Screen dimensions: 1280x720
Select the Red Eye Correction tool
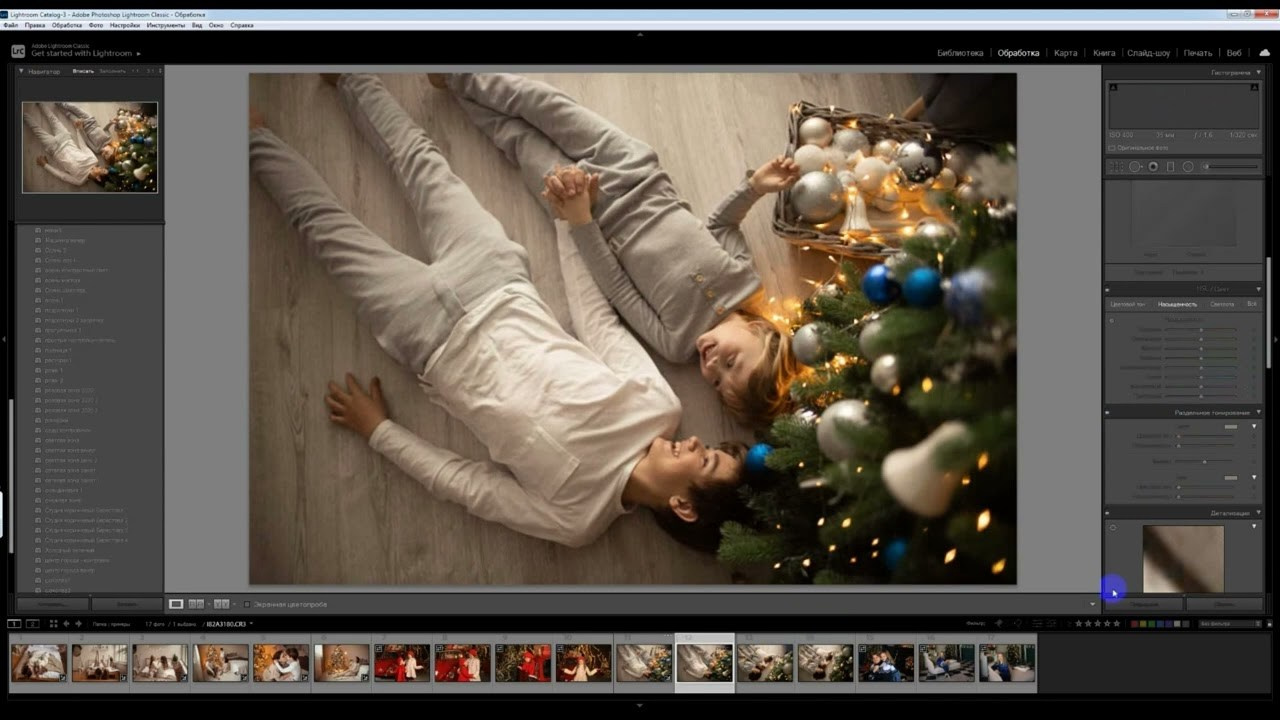click(x=1153, y=167)
